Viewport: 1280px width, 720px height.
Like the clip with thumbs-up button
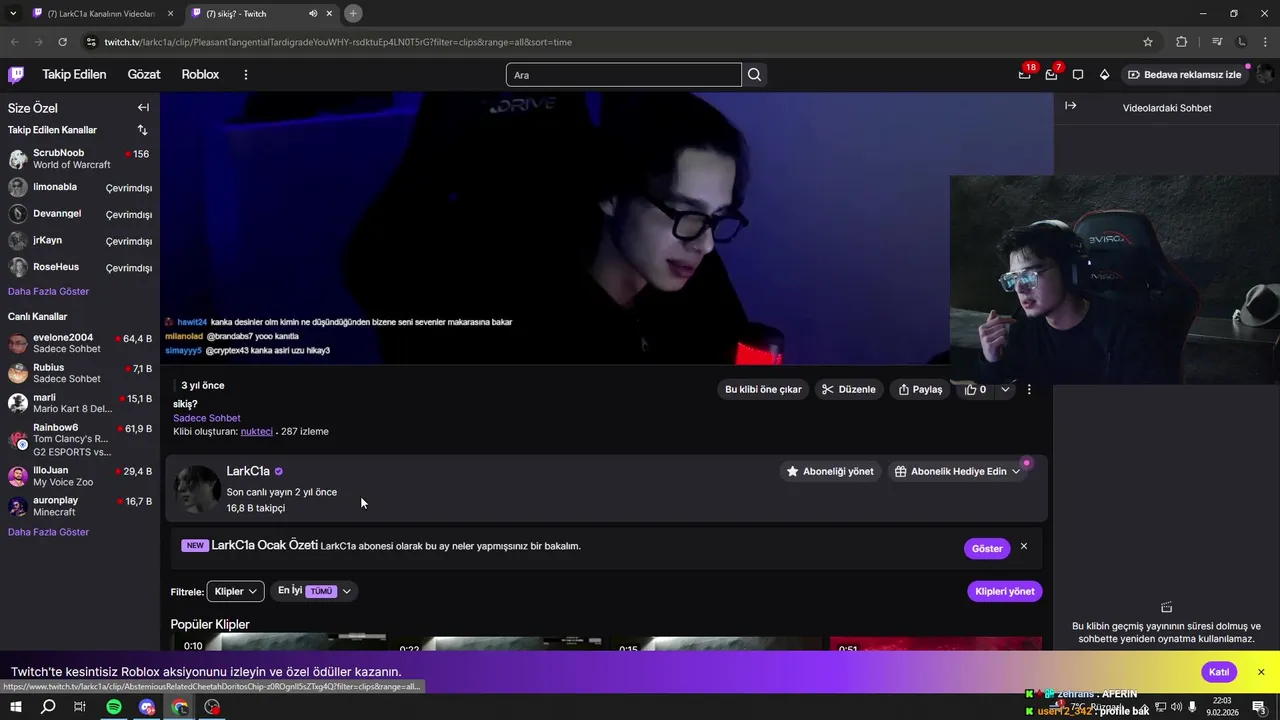(x=975, y=390)
